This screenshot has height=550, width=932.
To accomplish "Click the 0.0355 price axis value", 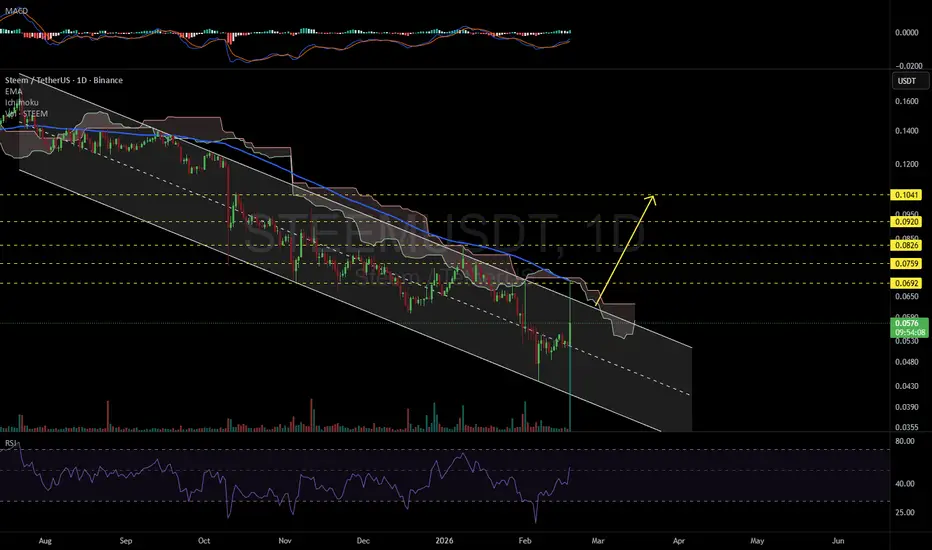I will 906,427.
